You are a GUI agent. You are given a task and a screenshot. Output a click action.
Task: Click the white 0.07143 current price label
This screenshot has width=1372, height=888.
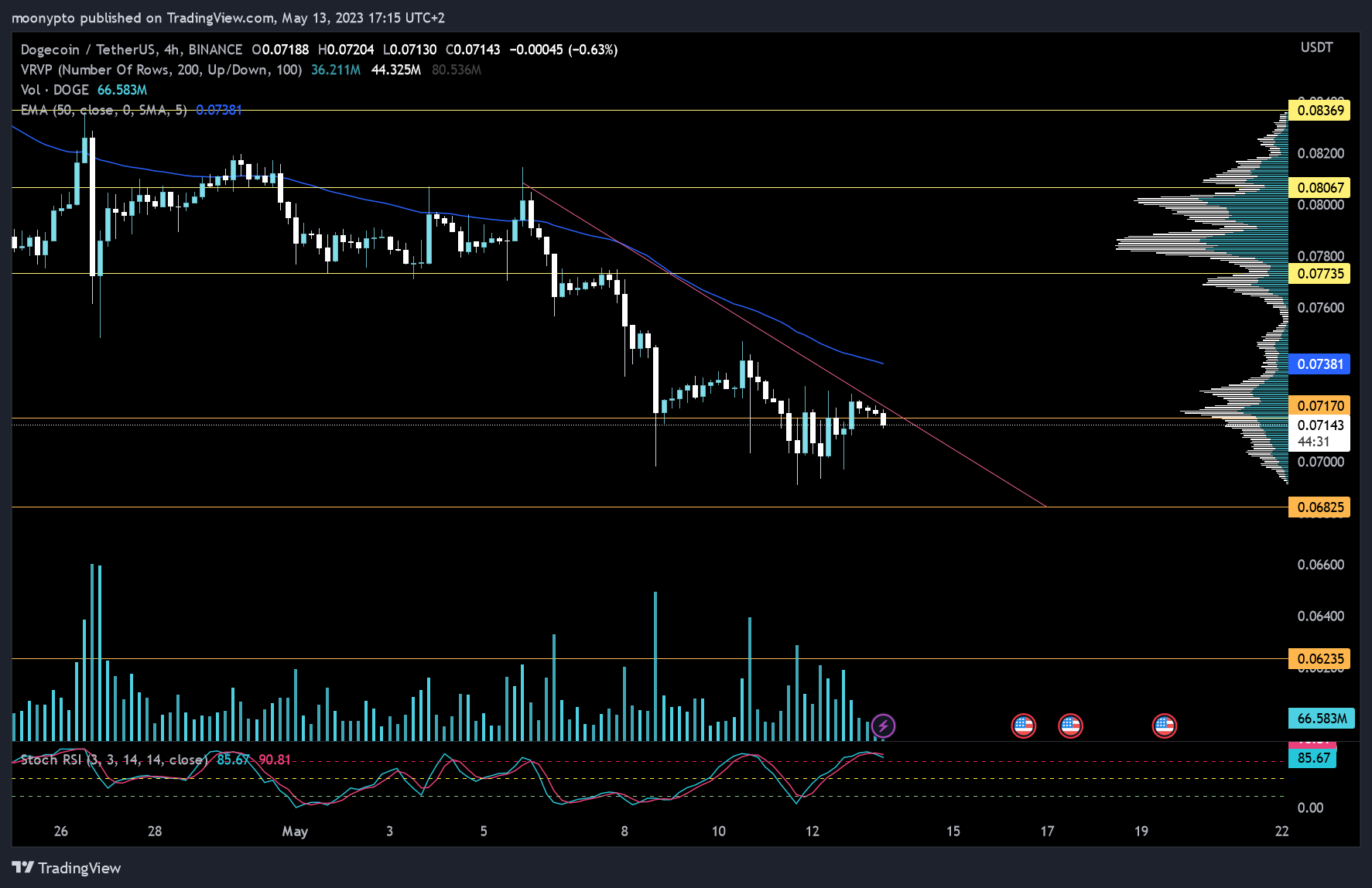click(x=1320, y=425)
